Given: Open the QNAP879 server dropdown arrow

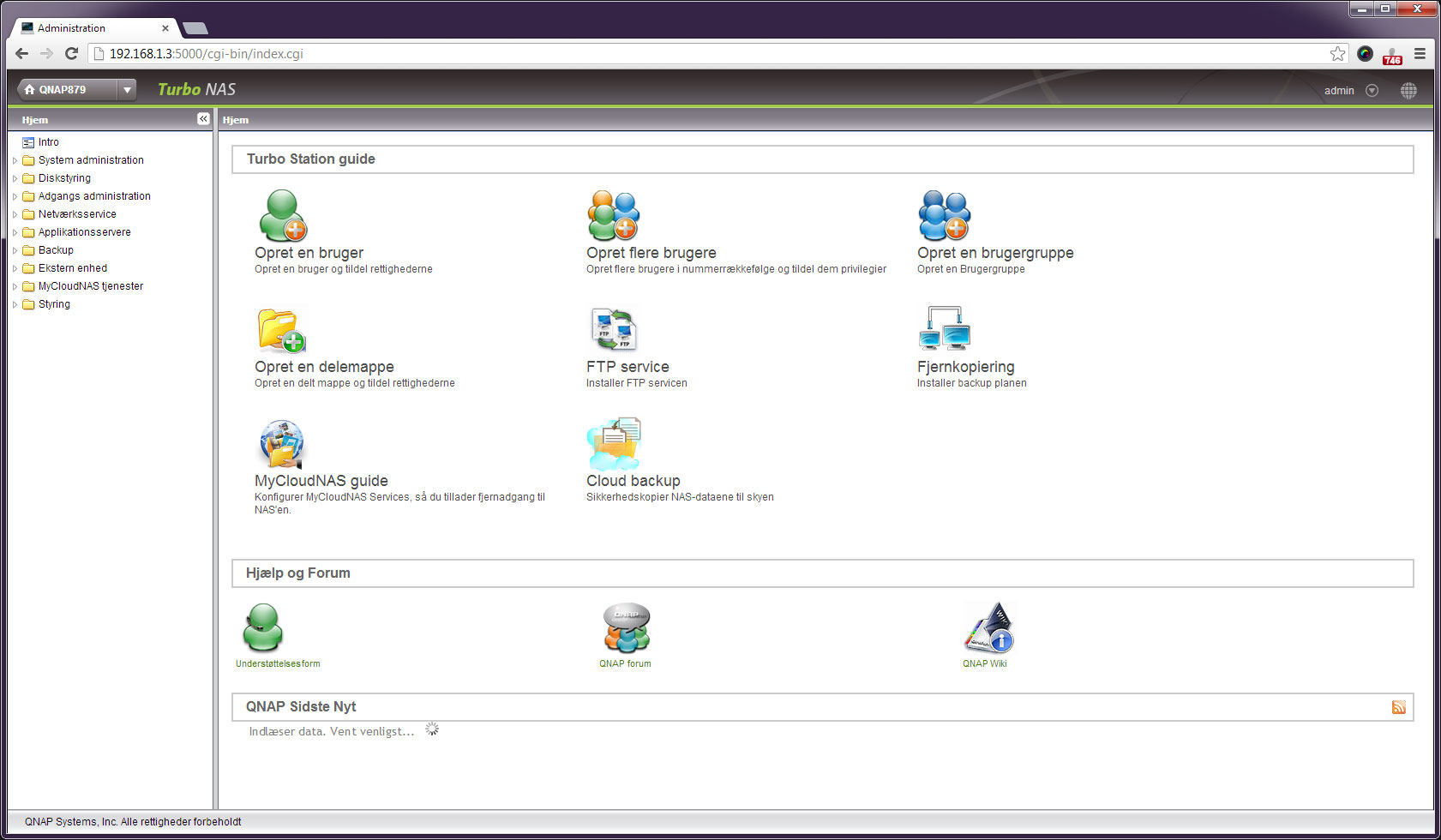Looking at the screenshot, I should tap(127, 90).
